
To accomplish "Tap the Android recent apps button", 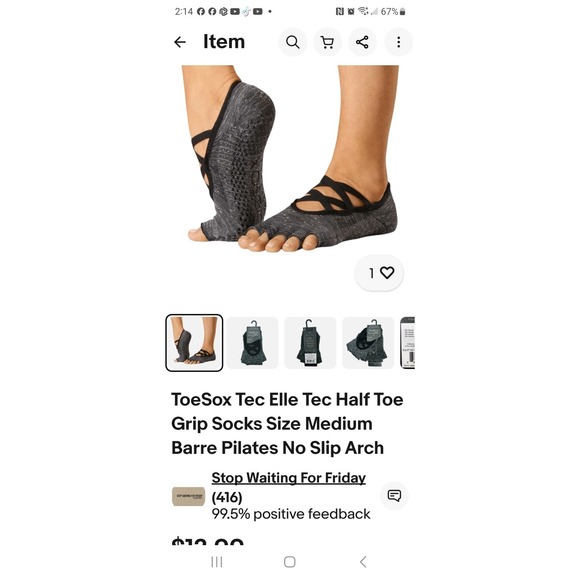I will point(217,562).
